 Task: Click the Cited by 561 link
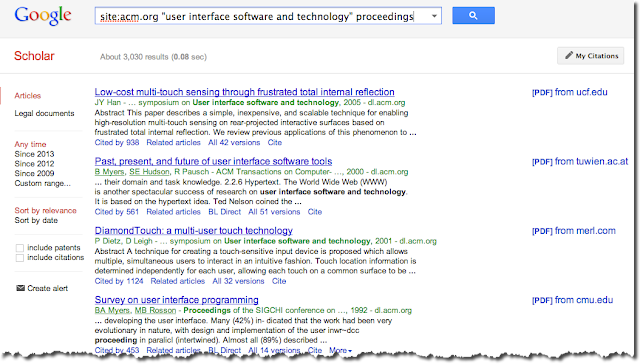(x=117, y=212)
